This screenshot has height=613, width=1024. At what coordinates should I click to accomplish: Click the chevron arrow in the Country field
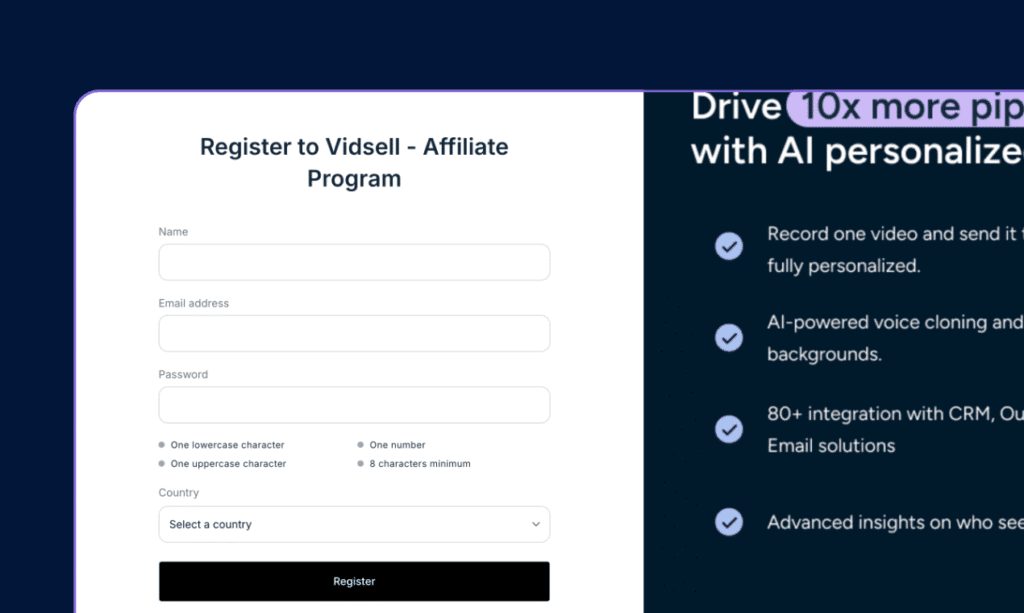tap(535, 524)
